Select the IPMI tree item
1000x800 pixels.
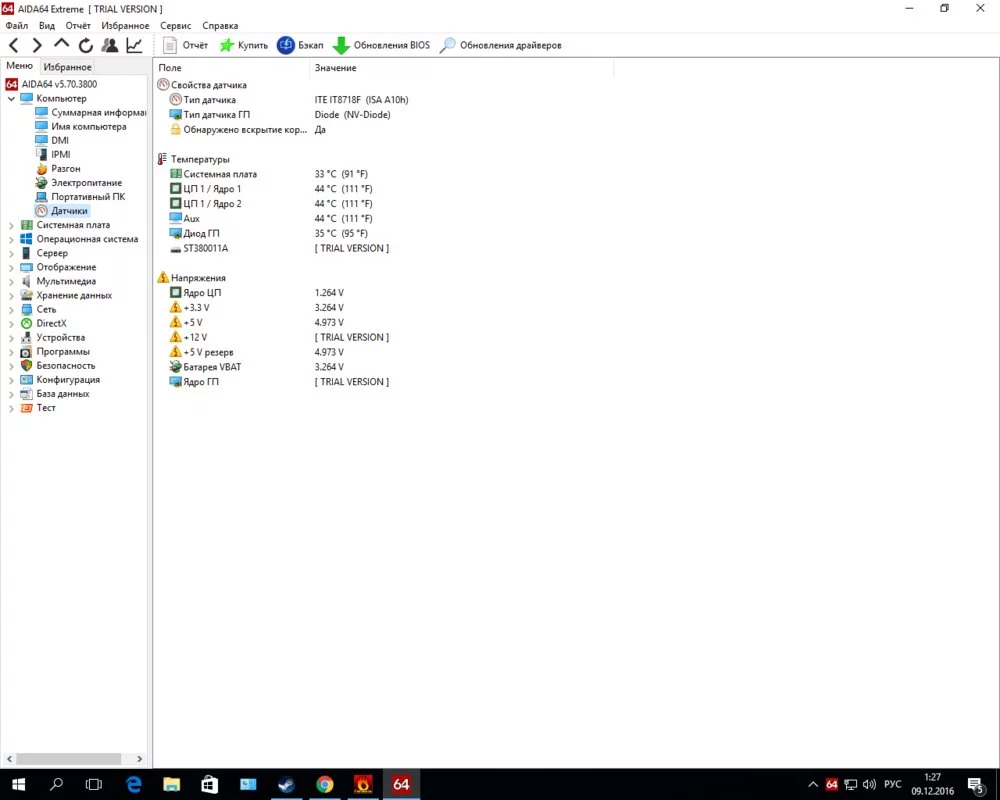tap(53, 154)
